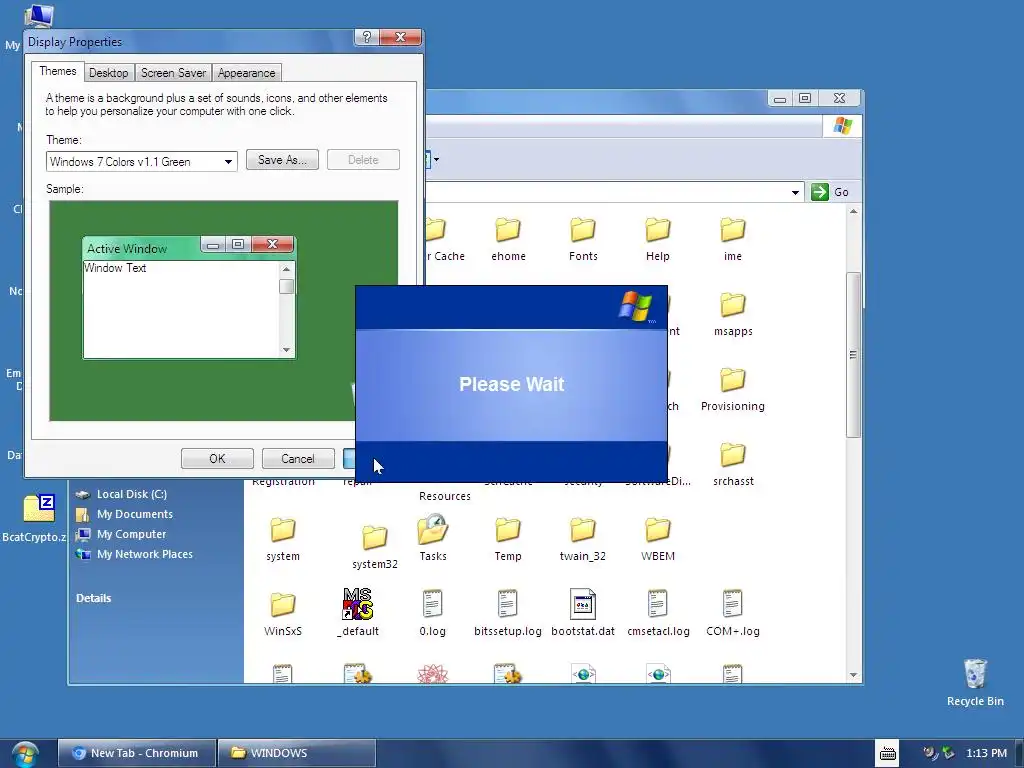The width and height of the screenshot is (1024, 768).
Task: Switch to the Appearance tab
Action: [246, 73]
